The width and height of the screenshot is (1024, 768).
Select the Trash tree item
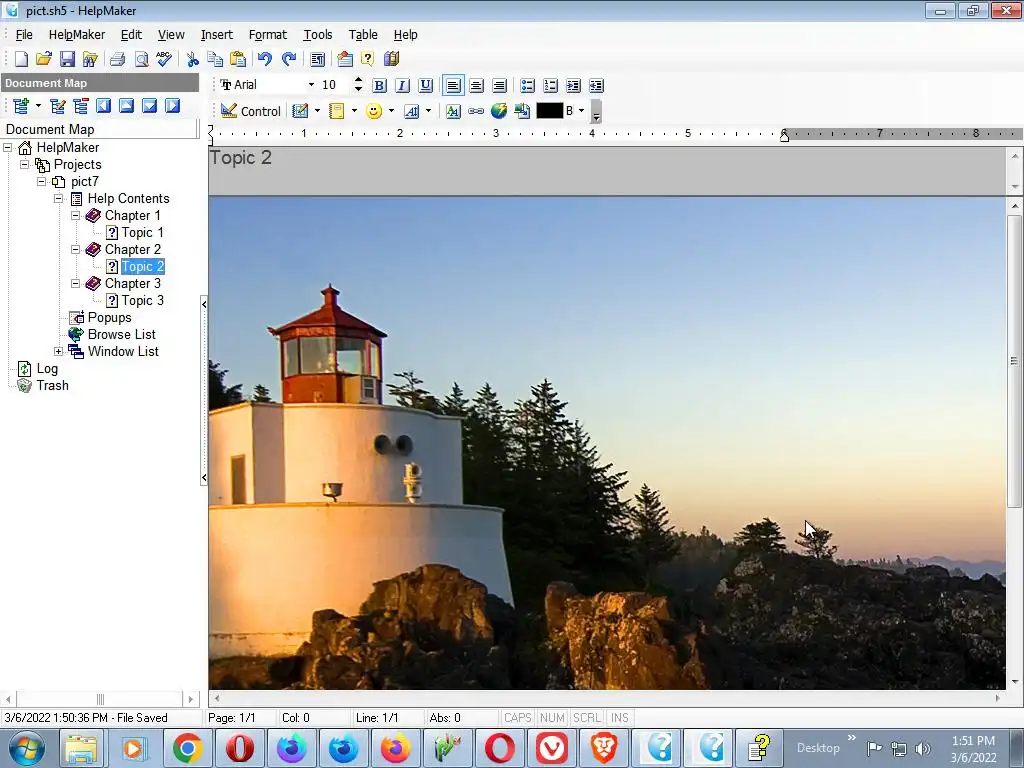[x=52, y=385]
